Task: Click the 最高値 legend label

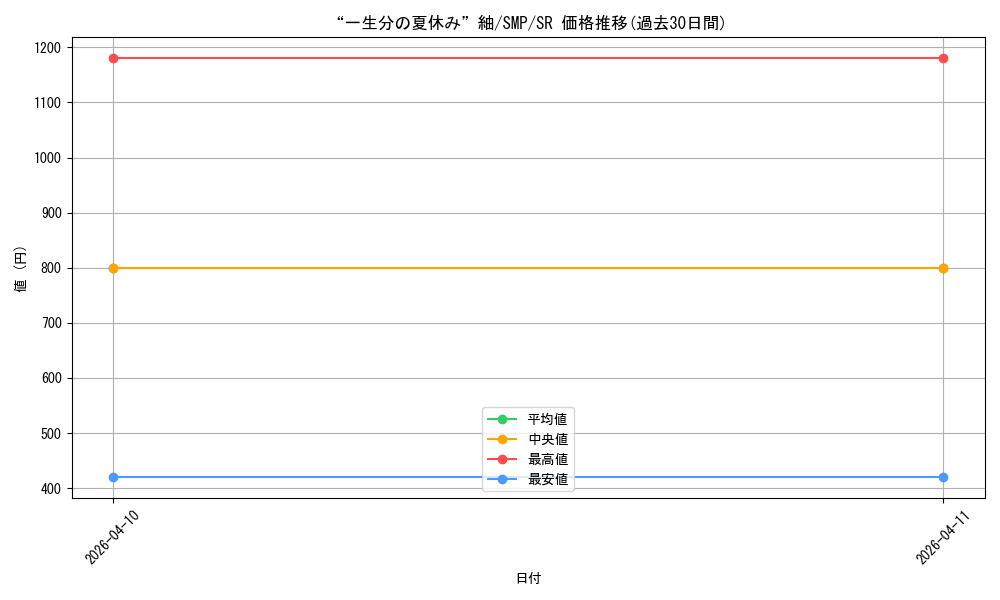Action: coord(547,459)
